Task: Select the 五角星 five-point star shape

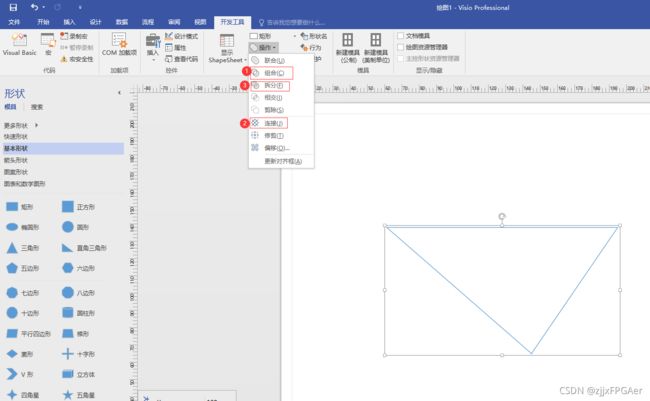Action: (x=79, y=395)
